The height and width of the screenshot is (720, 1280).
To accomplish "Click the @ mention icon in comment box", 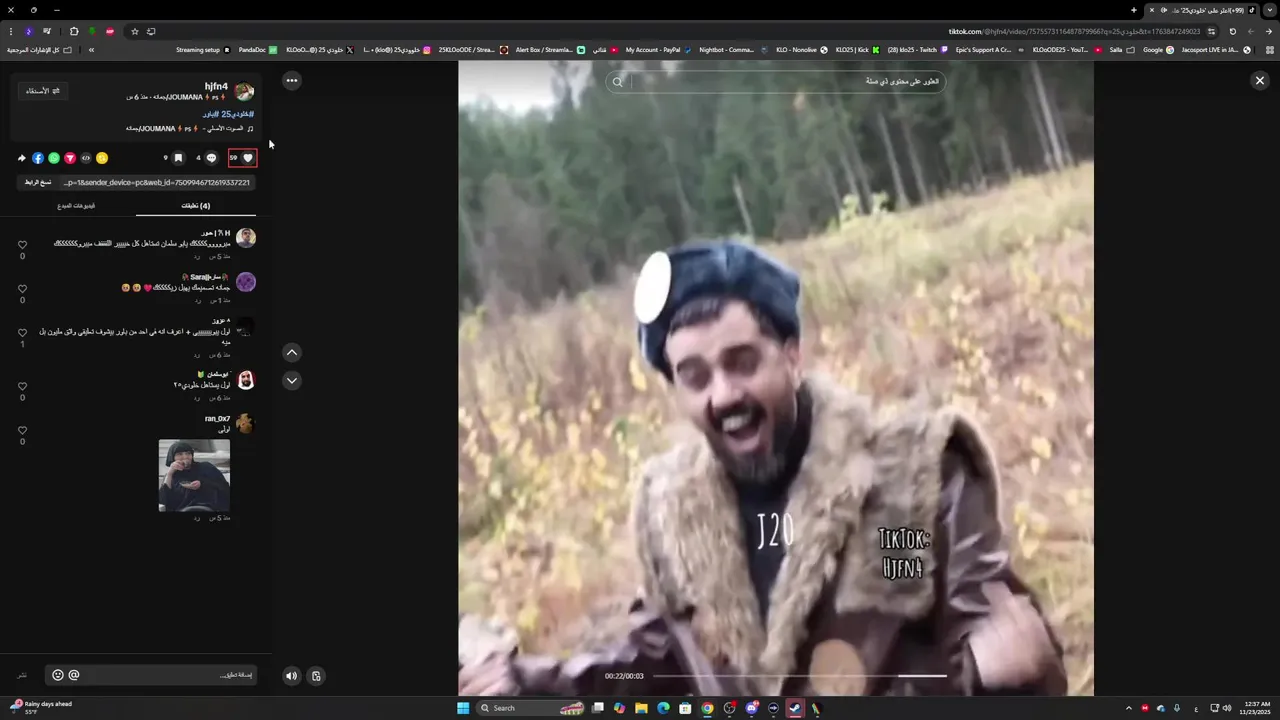I will click(74, 675).
